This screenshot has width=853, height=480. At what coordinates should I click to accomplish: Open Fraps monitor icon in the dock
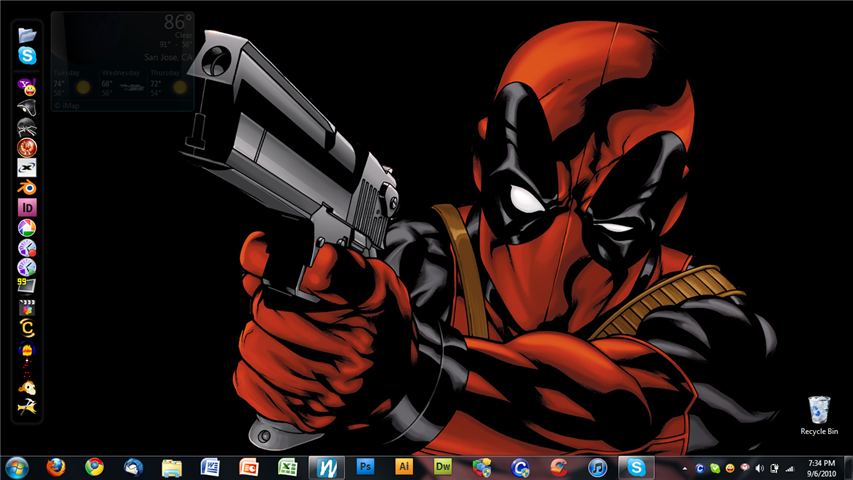tap(27, 286)
